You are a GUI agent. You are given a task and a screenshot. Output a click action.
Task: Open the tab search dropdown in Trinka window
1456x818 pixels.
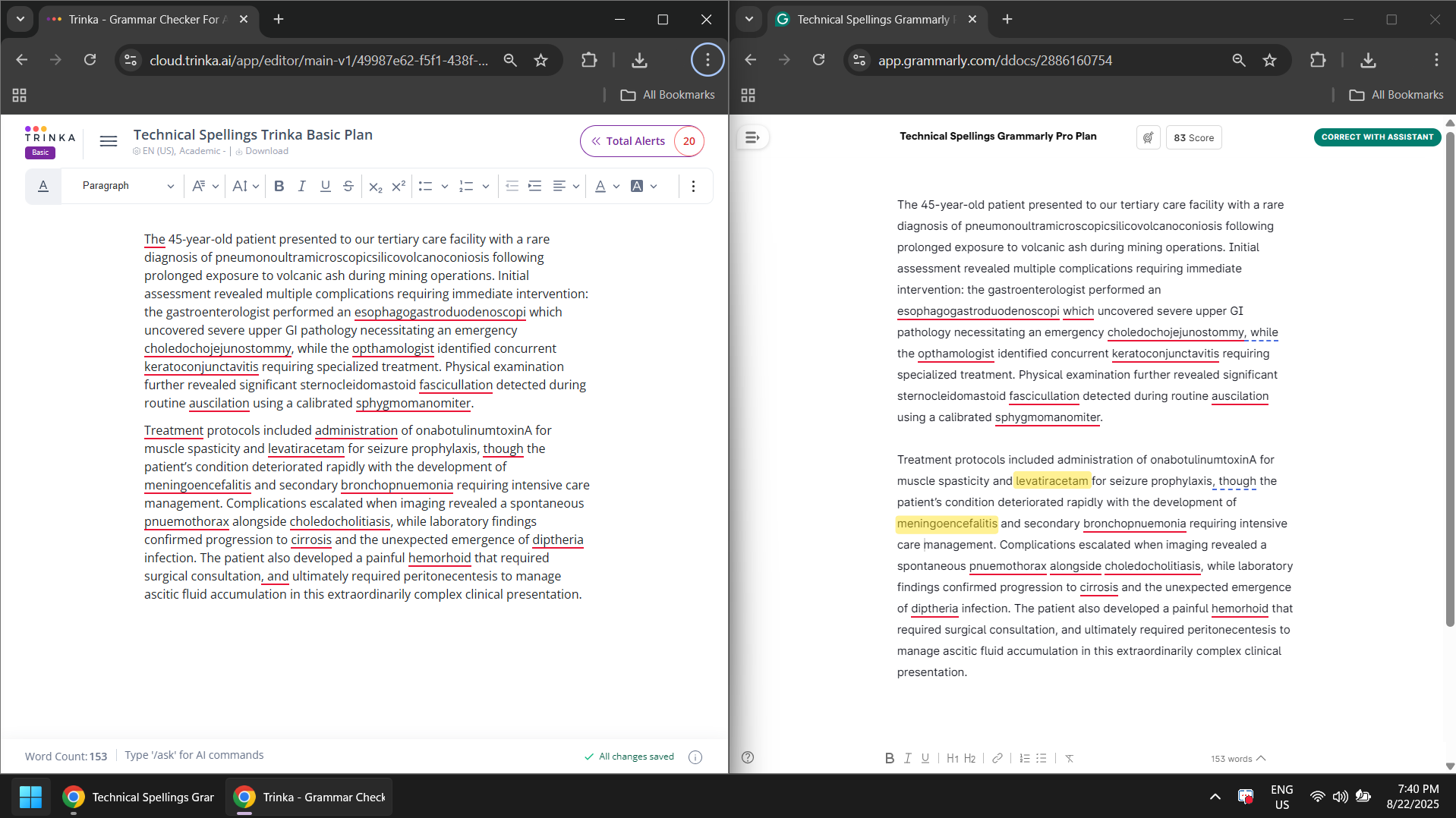coord(20,19)
